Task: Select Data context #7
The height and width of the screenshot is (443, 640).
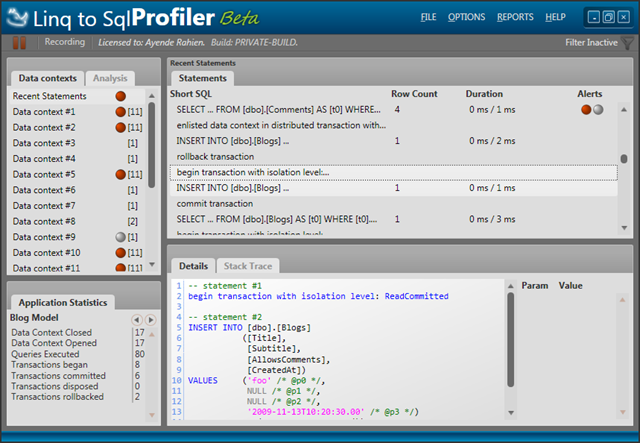Action: (76, 205)
